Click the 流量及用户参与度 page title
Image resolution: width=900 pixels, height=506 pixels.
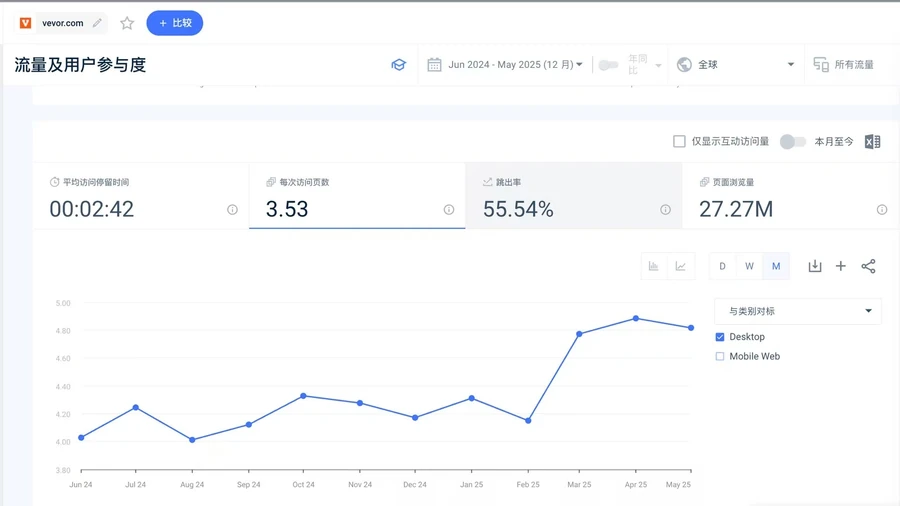tap(80, 65)
